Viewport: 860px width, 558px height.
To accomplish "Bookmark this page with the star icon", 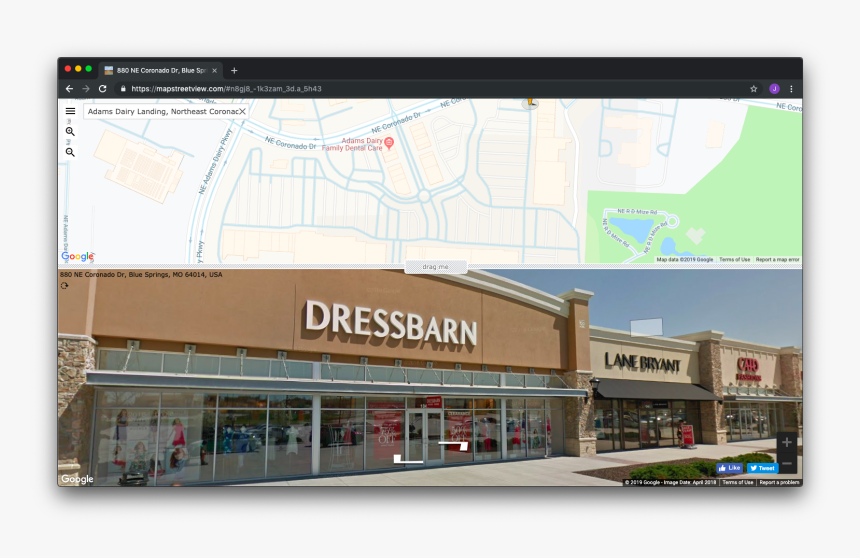I will (754, 88).
